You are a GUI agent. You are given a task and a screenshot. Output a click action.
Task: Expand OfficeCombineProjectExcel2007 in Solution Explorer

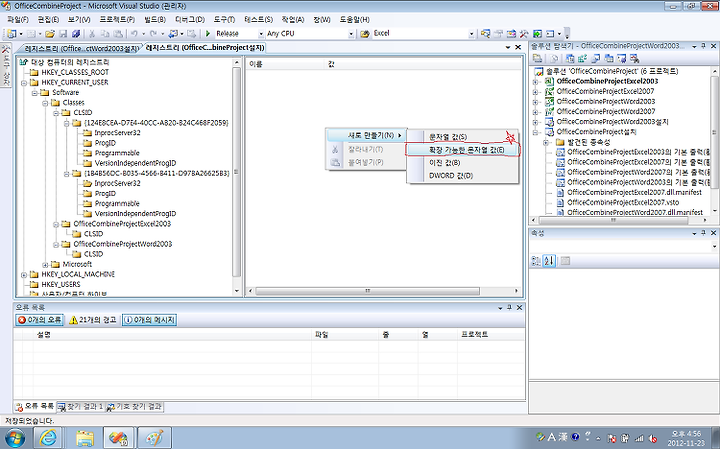pos(535,91)
